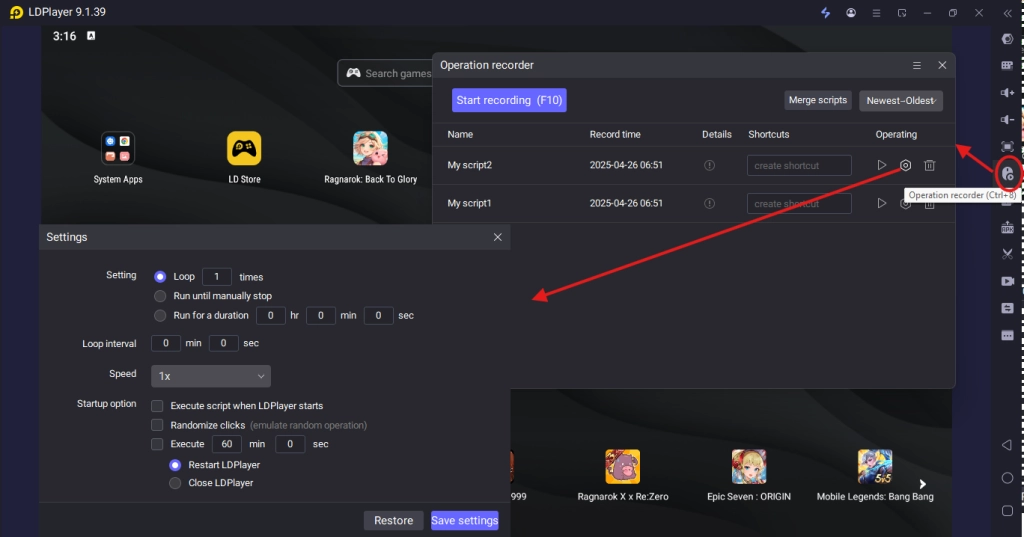View details info icon for My script1
The height and width of the screenshot is (537, 1024).
click(709, 203)
